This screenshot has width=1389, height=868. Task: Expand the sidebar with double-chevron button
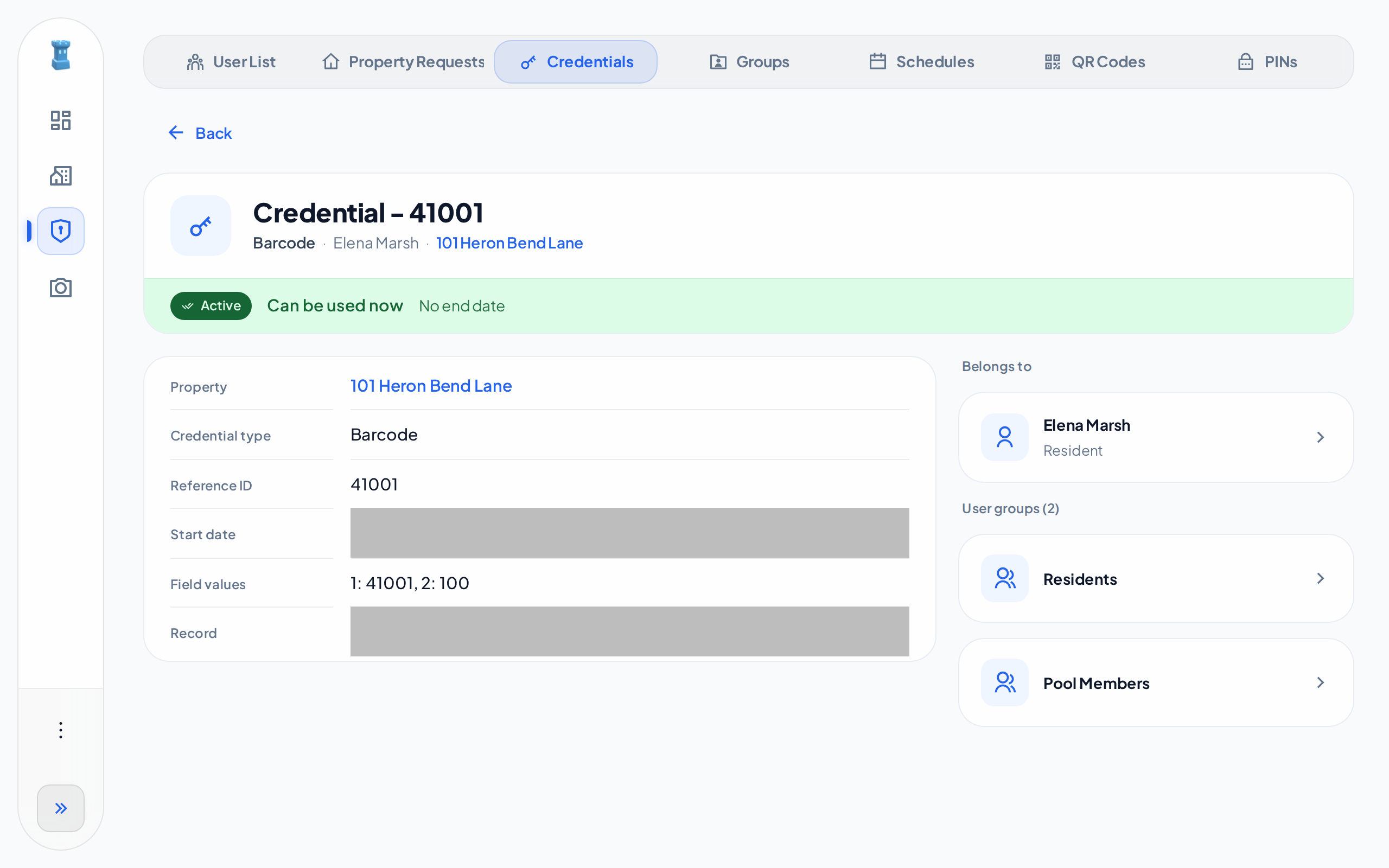coord(60,808)
